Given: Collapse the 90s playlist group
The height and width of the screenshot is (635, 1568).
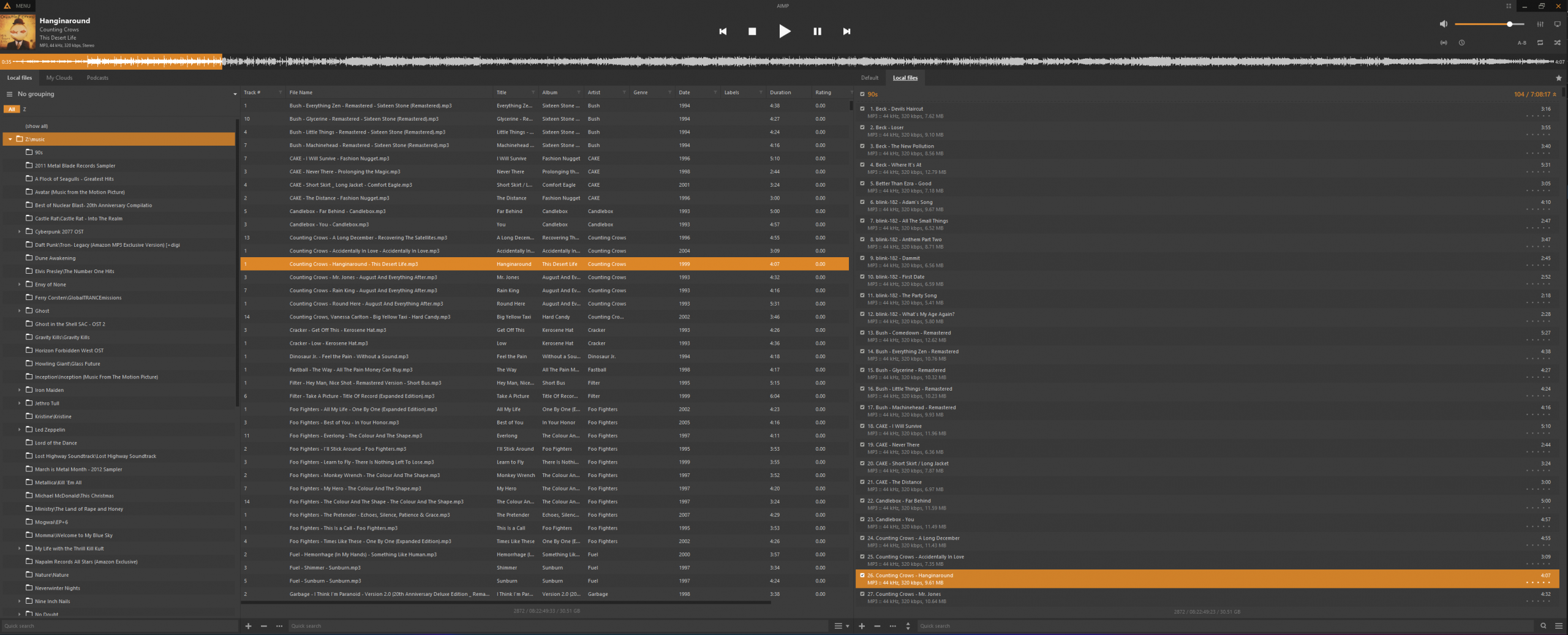Looking at the screenshot, I should (1555, 94).
